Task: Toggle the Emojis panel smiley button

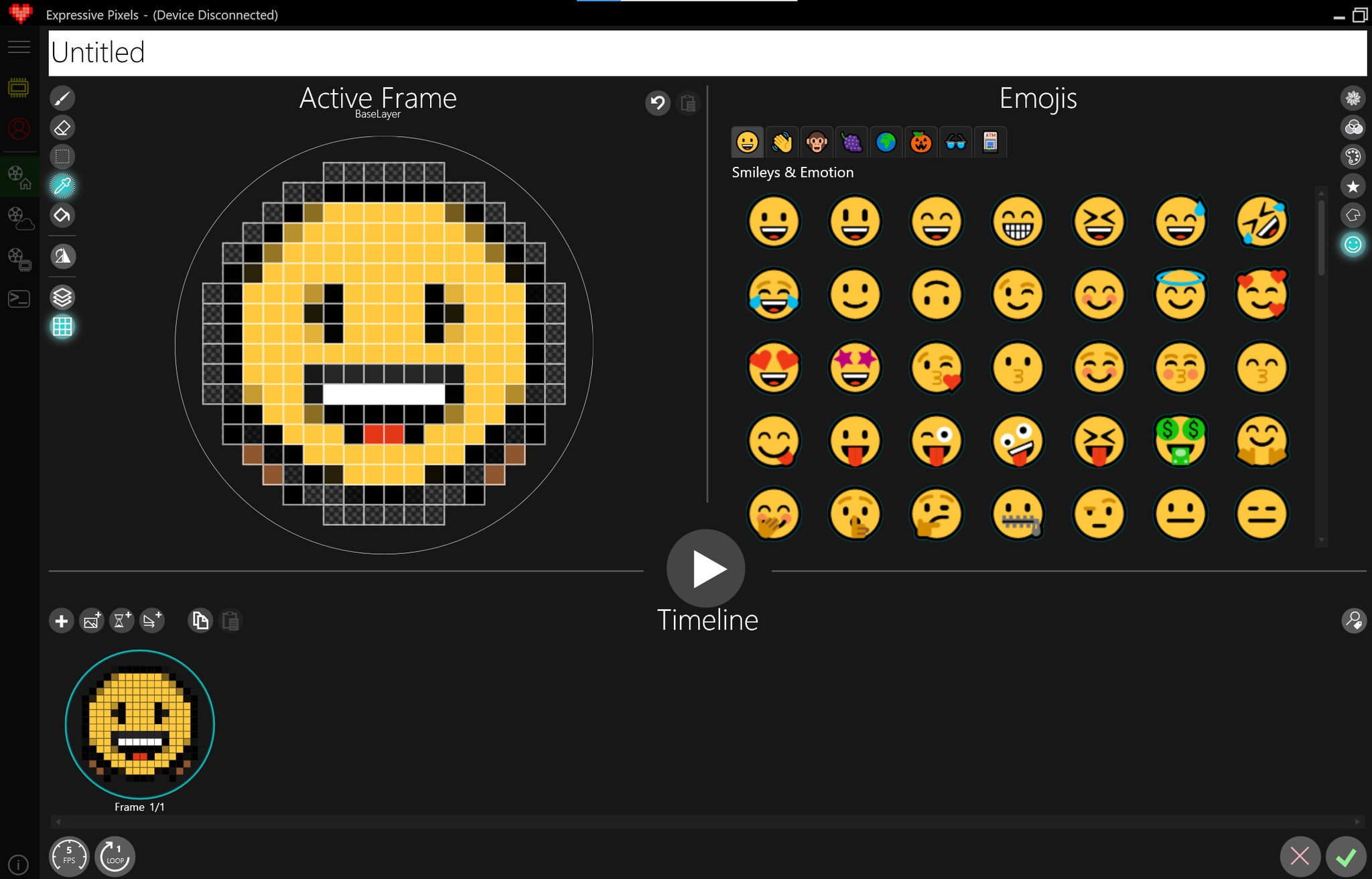Action: (1353, 245)
